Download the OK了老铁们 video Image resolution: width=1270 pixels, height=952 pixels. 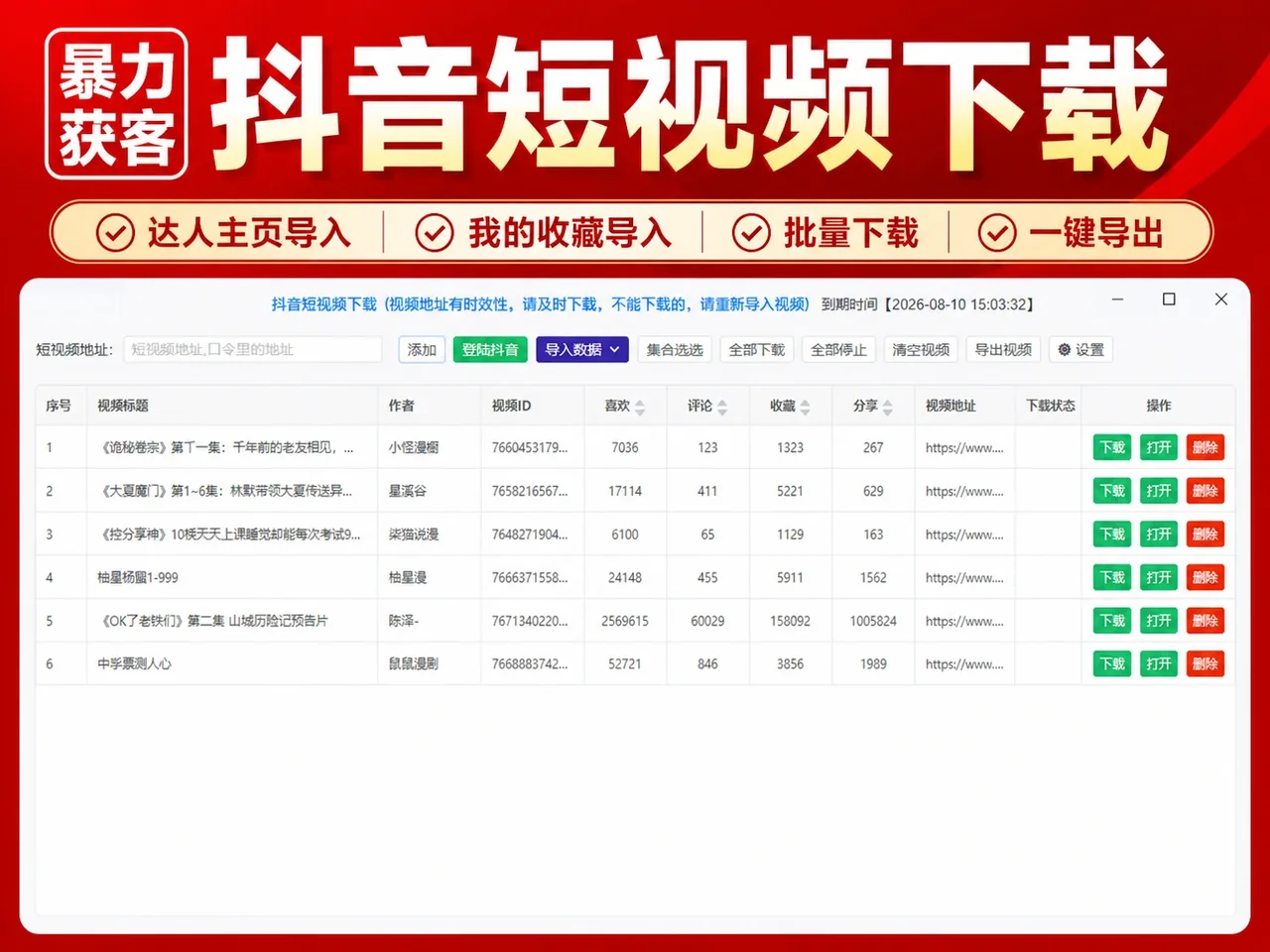tap(1112, 621)
